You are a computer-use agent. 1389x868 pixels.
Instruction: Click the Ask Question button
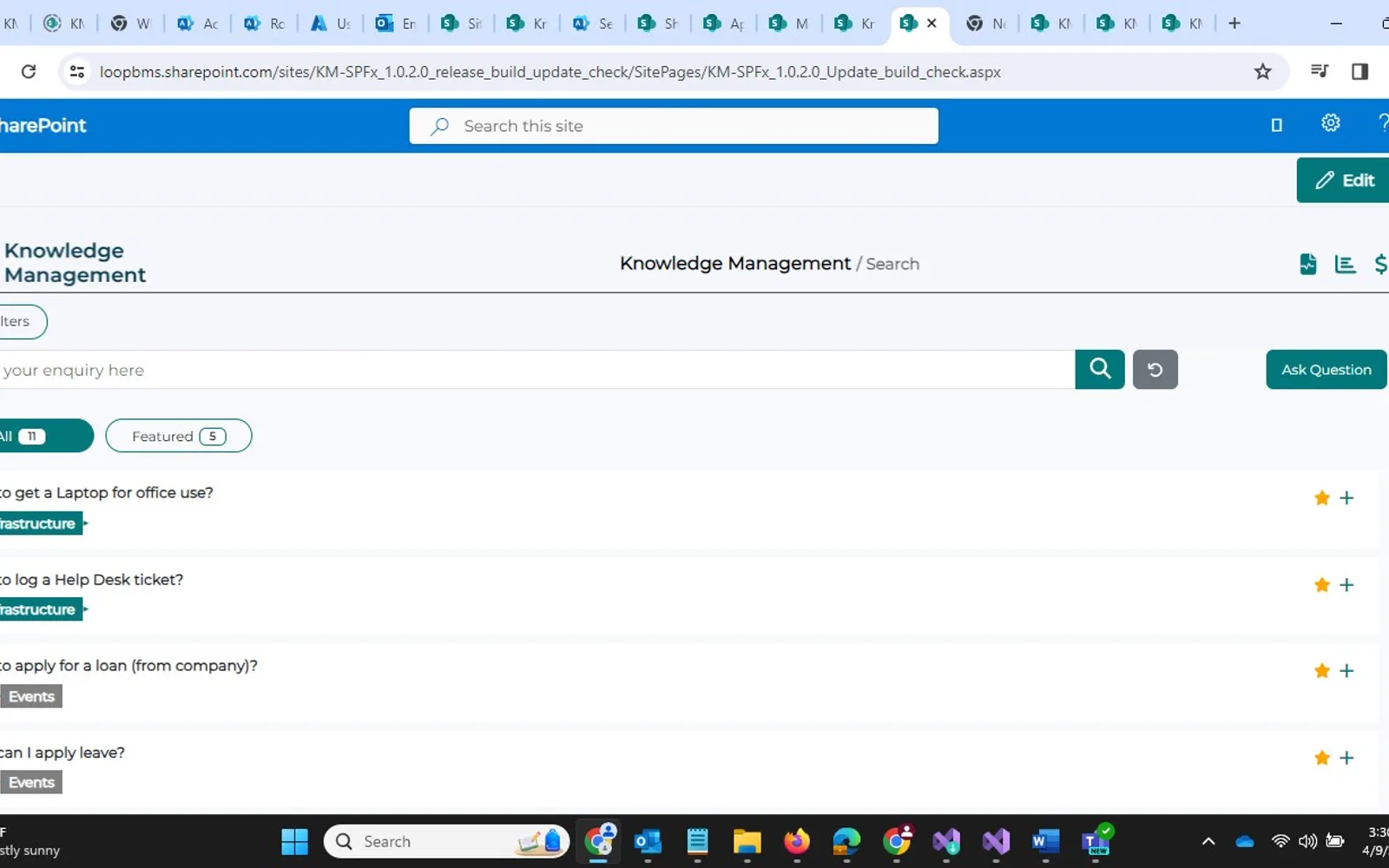pyautogui.click(x=1326, y=369)
